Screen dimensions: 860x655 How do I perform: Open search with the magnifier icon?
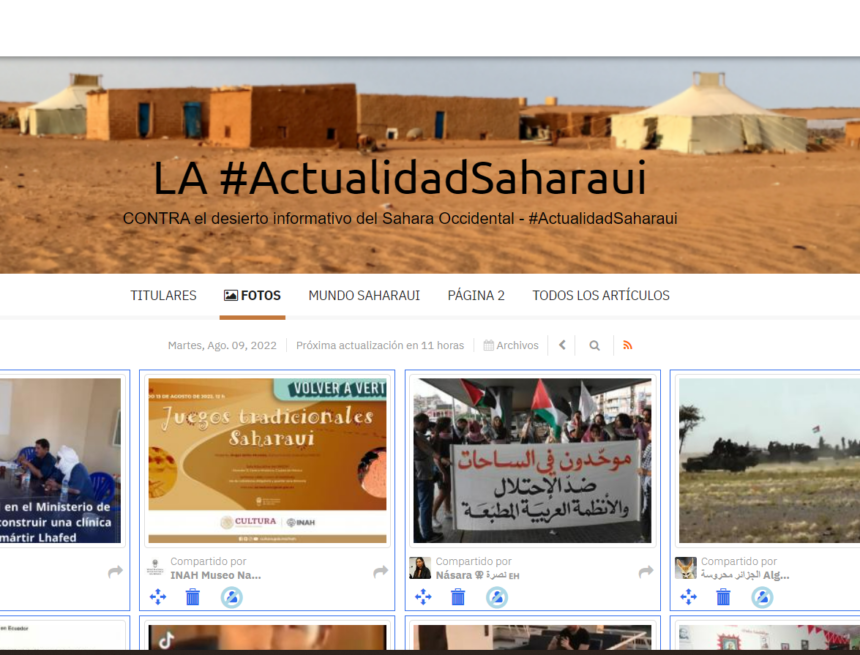pos(594,344)
